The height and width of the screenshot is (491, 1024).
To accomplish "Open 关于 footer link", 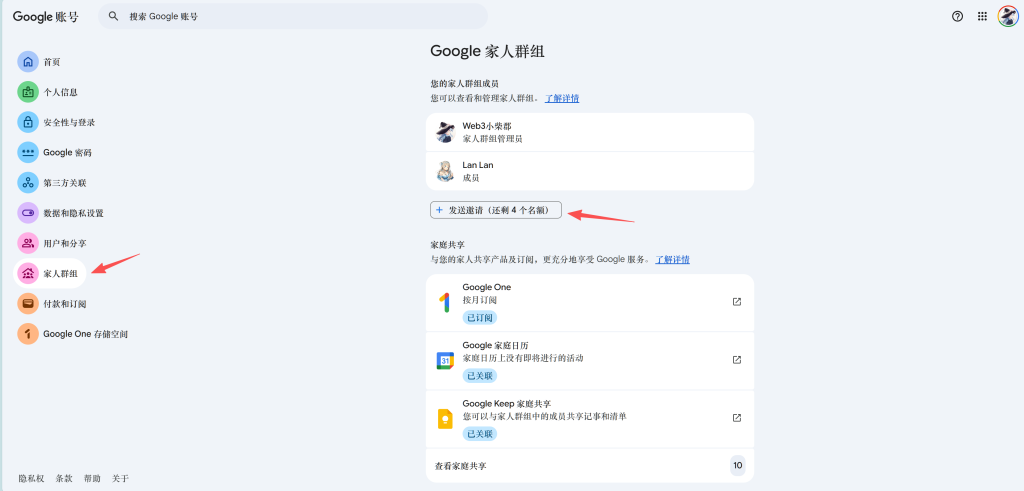I will coord(120,479).
